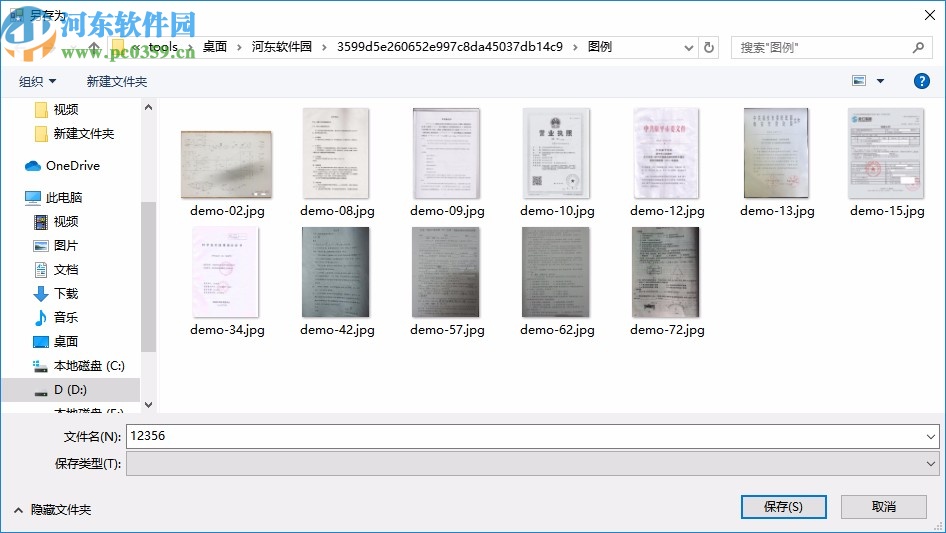Click the refresh button beside address bar

(709, 47)
